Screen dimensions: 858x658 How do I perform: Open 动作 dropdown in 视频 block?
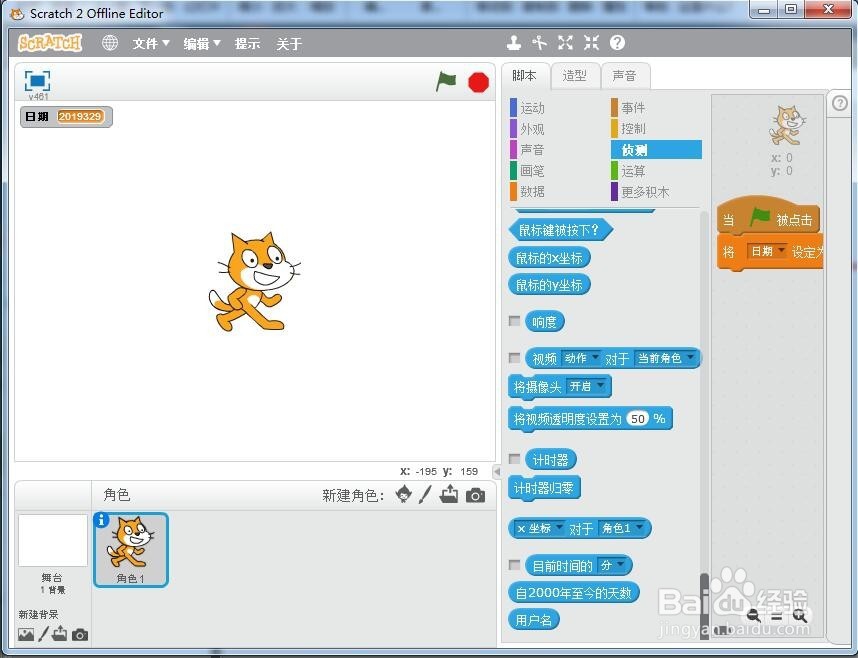coord(581,358)
